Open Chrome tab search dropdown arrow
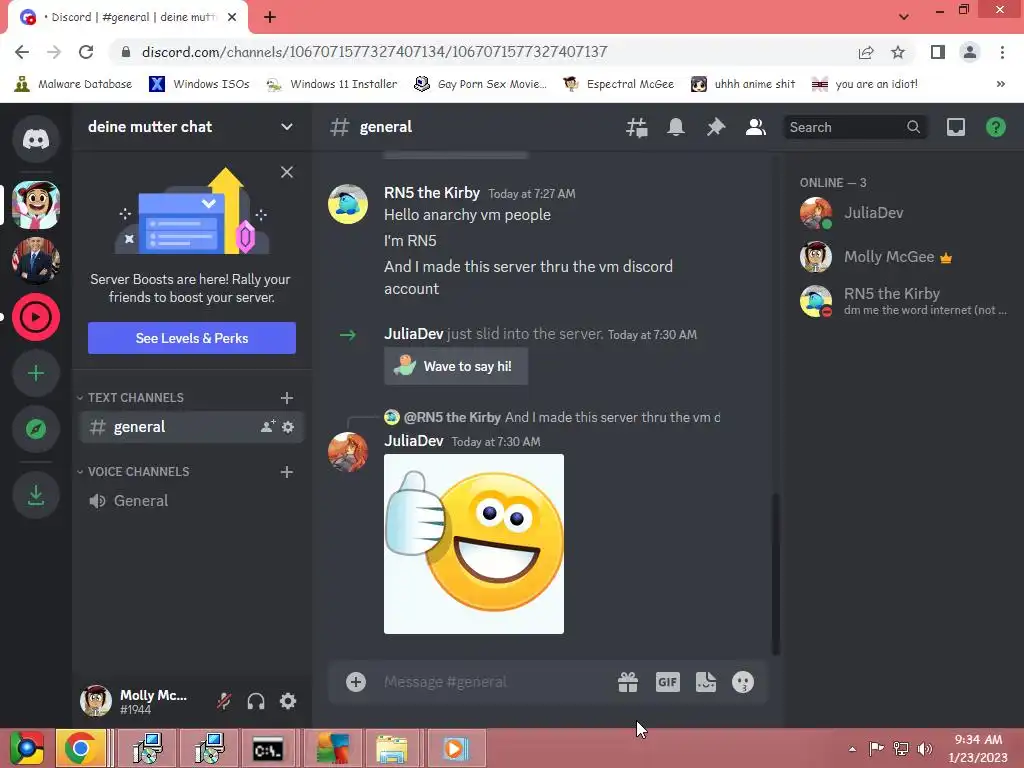Viewport: 1024px width, 768px height. pyautogui.click(x=904, y=16)
